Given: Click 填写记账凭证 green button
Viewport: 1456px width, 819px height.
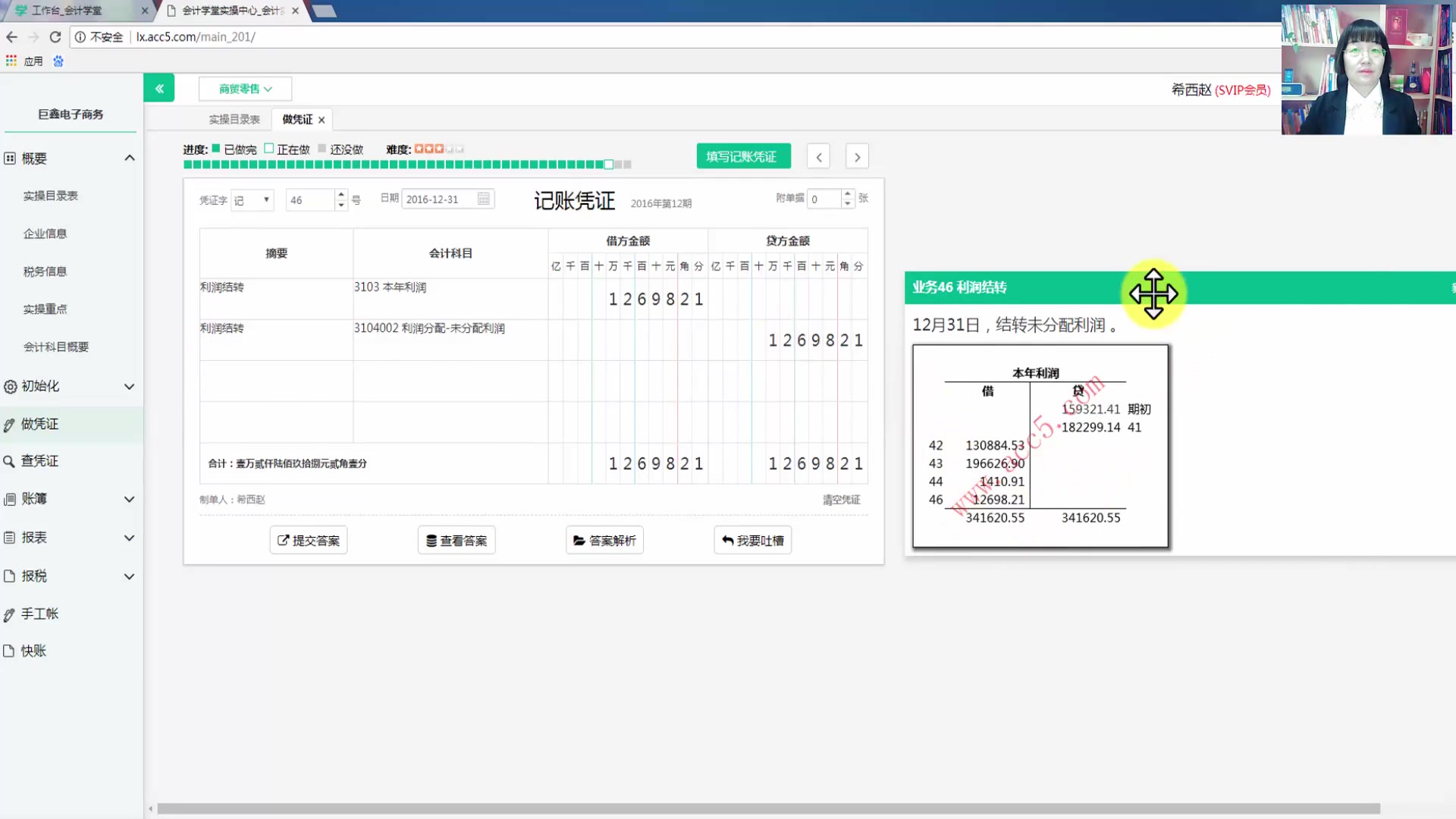Looking at the screenshot, I should point(743,156).
